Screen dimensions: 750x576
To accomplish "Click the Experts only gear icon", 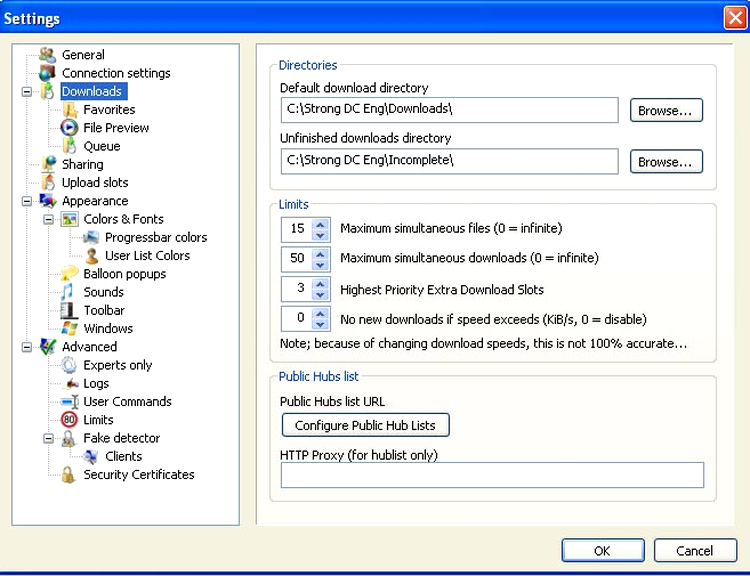I will tap(69, 365).
